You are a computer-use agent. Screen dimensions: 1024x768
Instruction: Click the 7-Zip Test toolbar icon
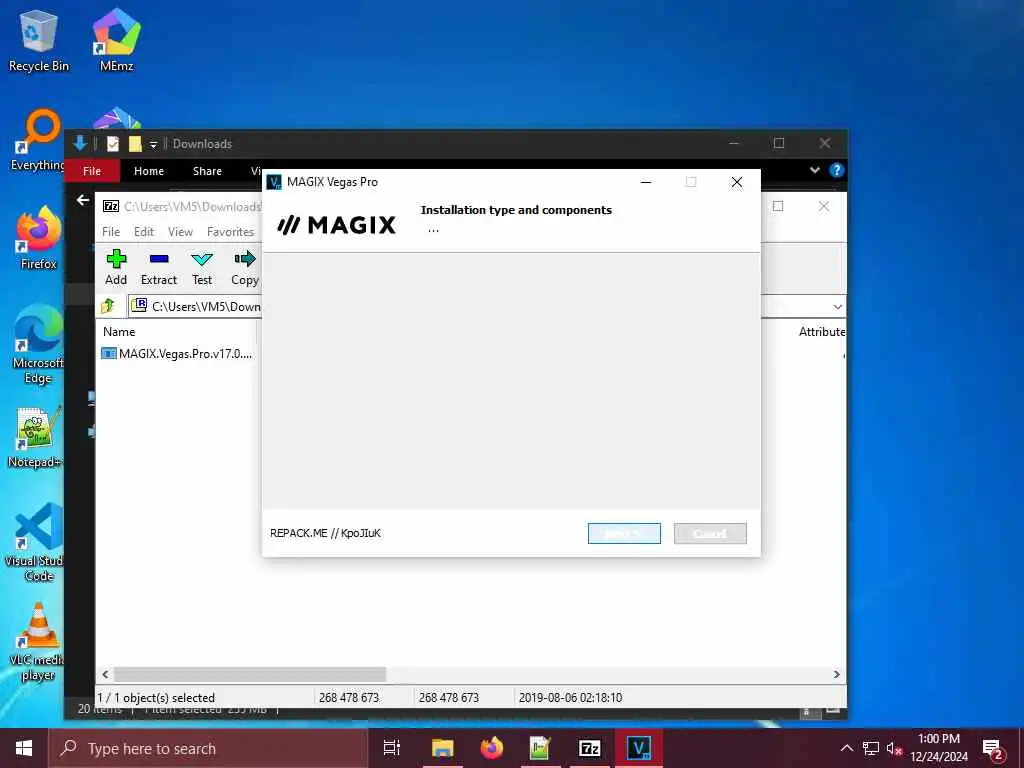point(202,268)
